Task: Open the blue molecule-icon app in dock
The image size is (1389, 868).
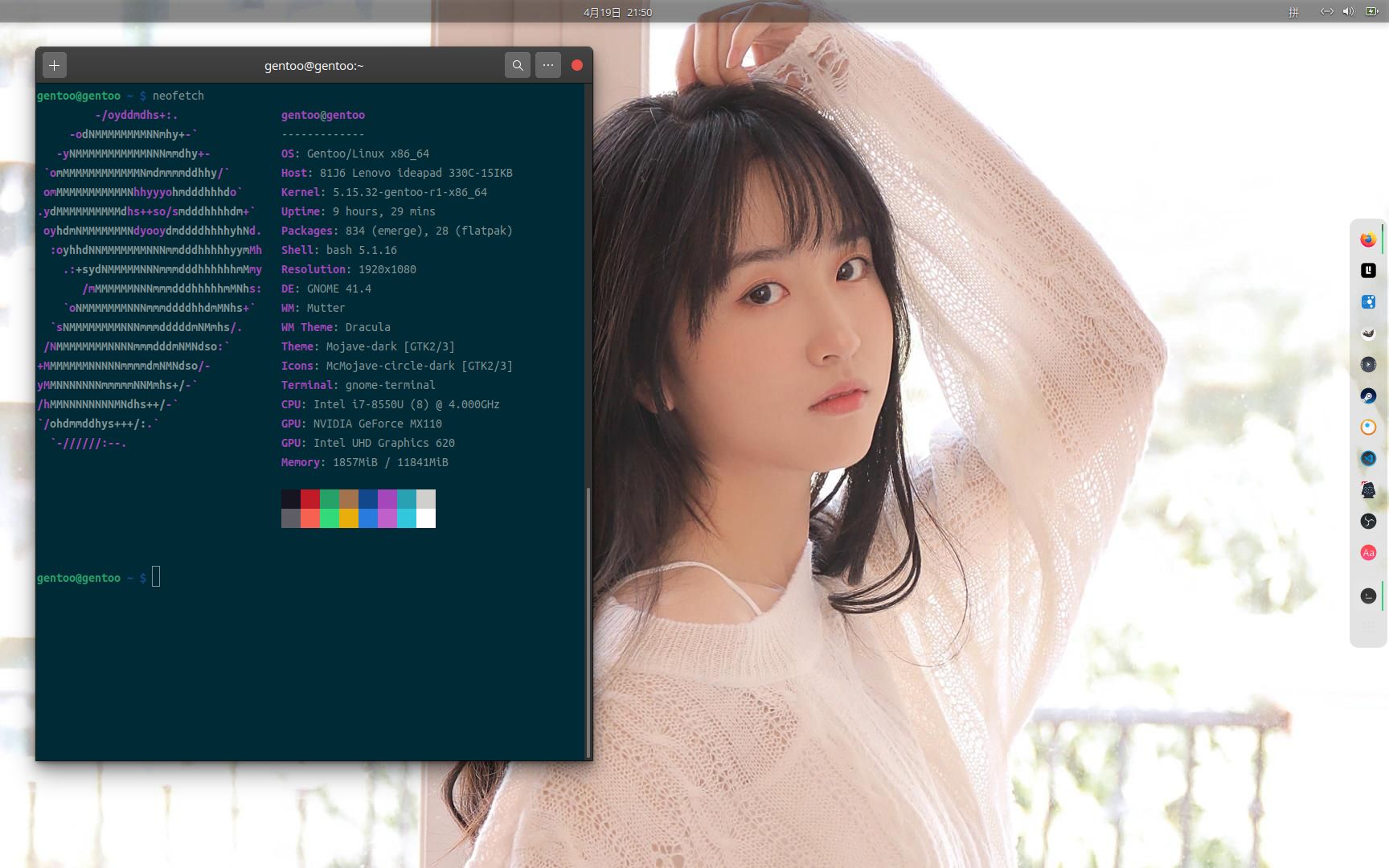Action: [1368, 302]
